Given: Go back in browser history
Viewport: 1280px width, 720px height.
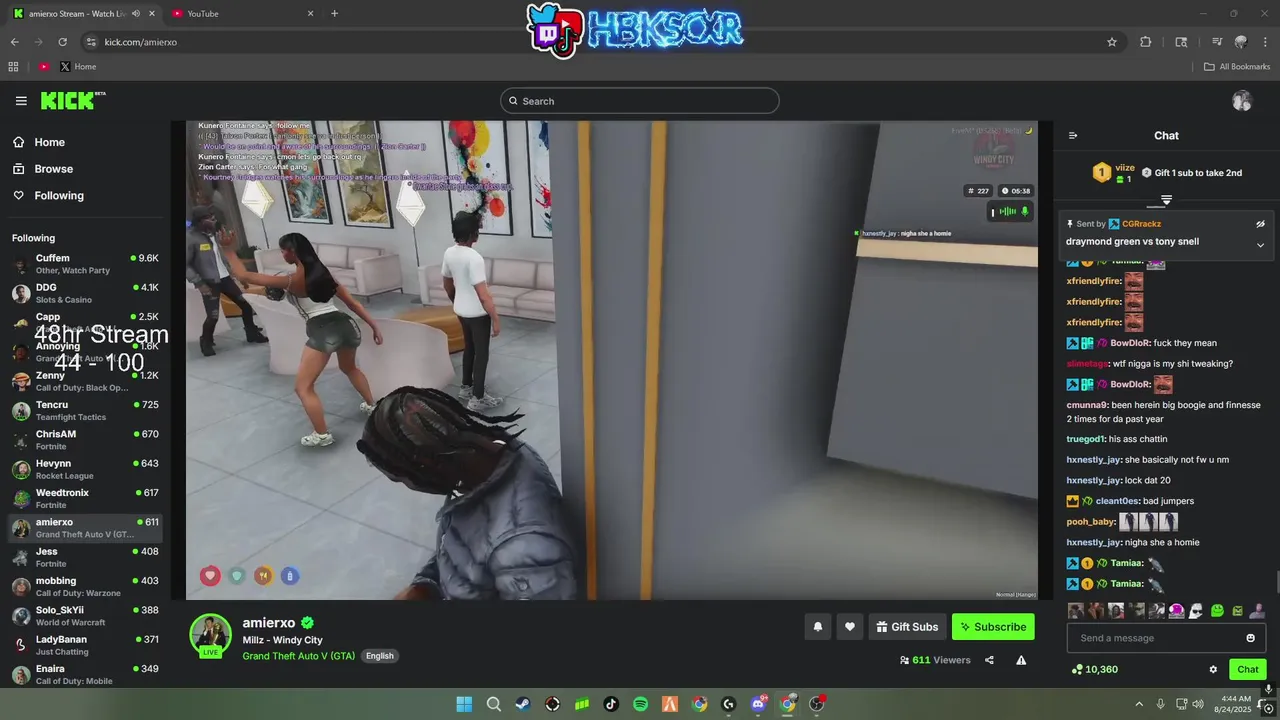Looking at the screenshot, I should click(14, 42).
